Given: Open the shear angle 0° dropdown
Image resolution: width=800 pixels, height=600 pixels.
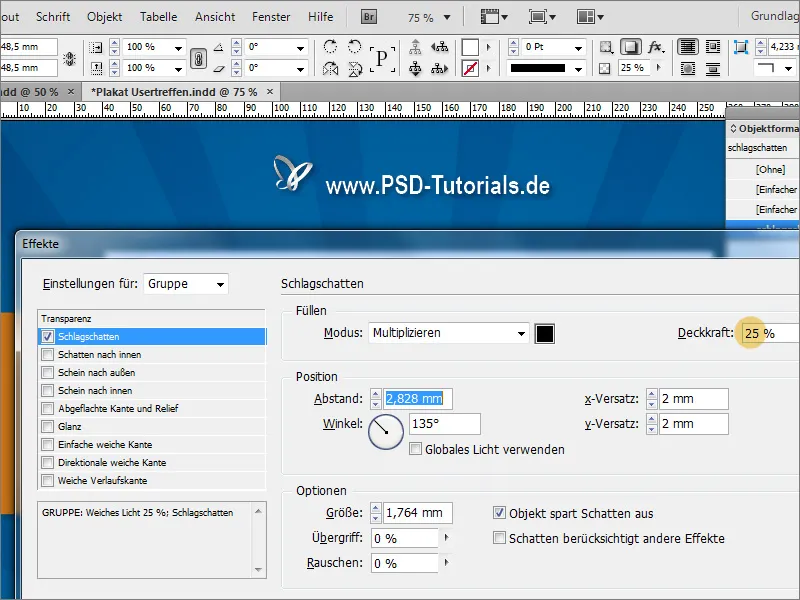Looking at the screenshot, I should click(301, 68).
